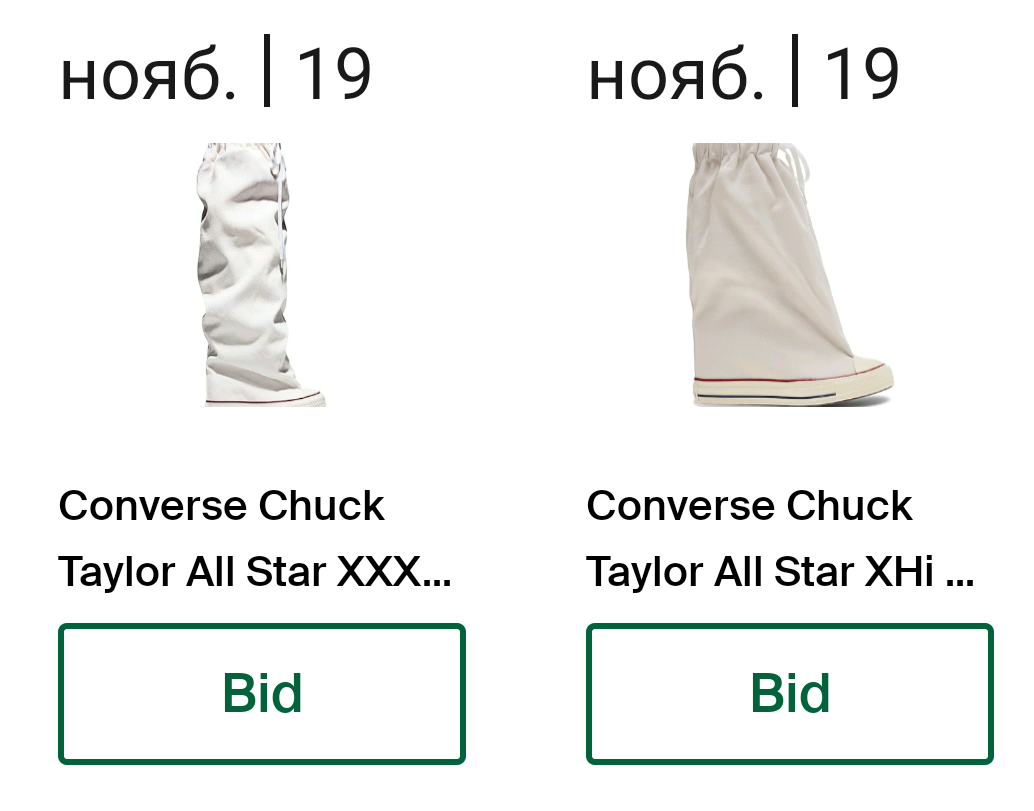
Task: Click the vertical date separator on right card
Action: click(795, 71)
